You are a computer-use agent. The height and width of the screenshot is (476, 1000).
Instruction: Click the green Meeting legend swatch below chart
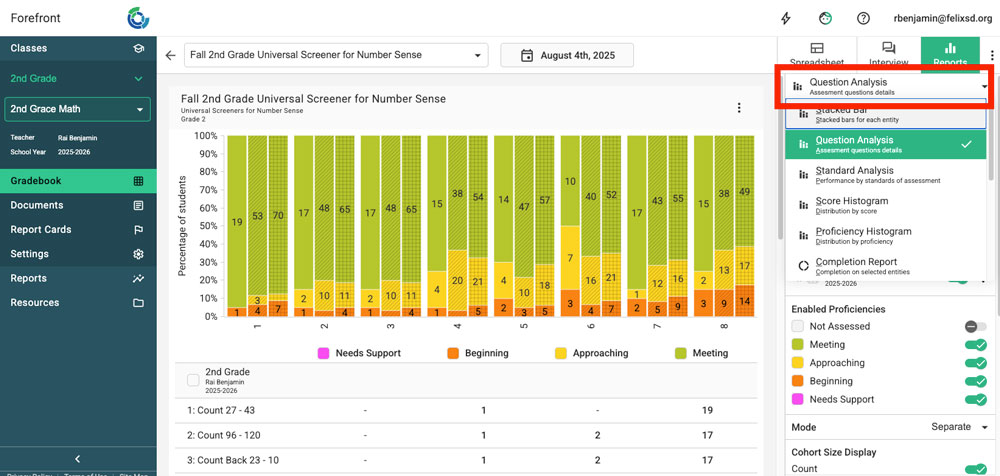pyautogui.click(x=680, y=353)
